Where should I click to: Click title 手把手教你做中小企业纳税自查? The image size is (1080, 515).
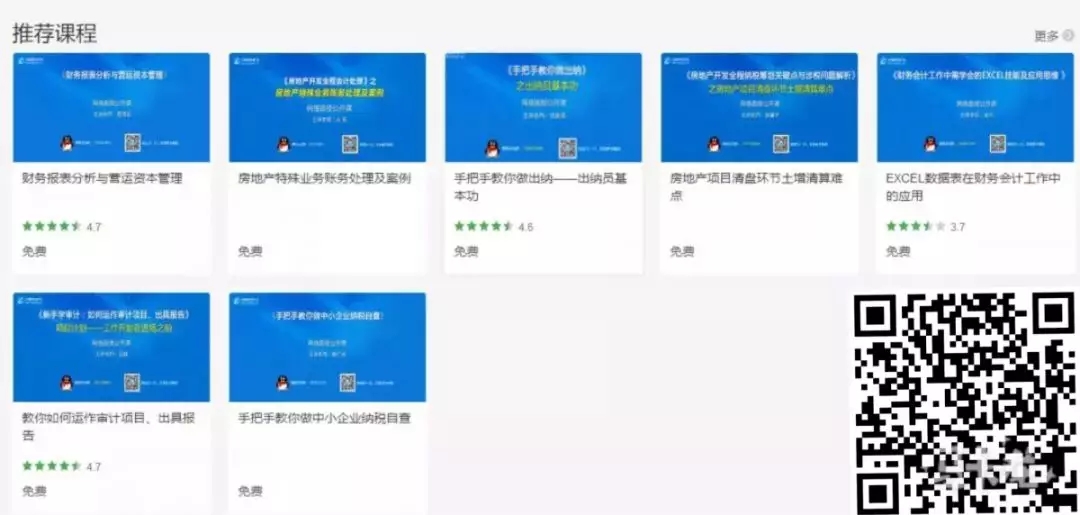coord(324,418)
